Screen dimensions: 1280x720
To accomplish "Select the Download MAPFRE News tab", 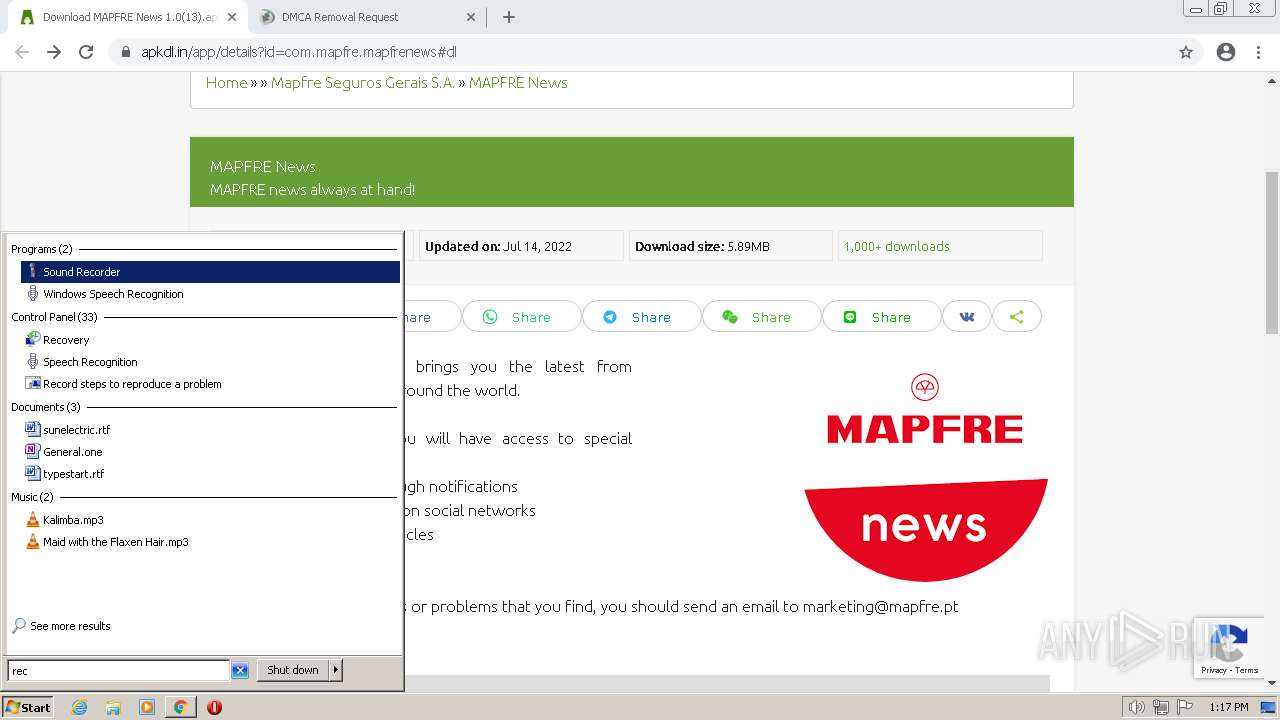I will tap(129, 17).
